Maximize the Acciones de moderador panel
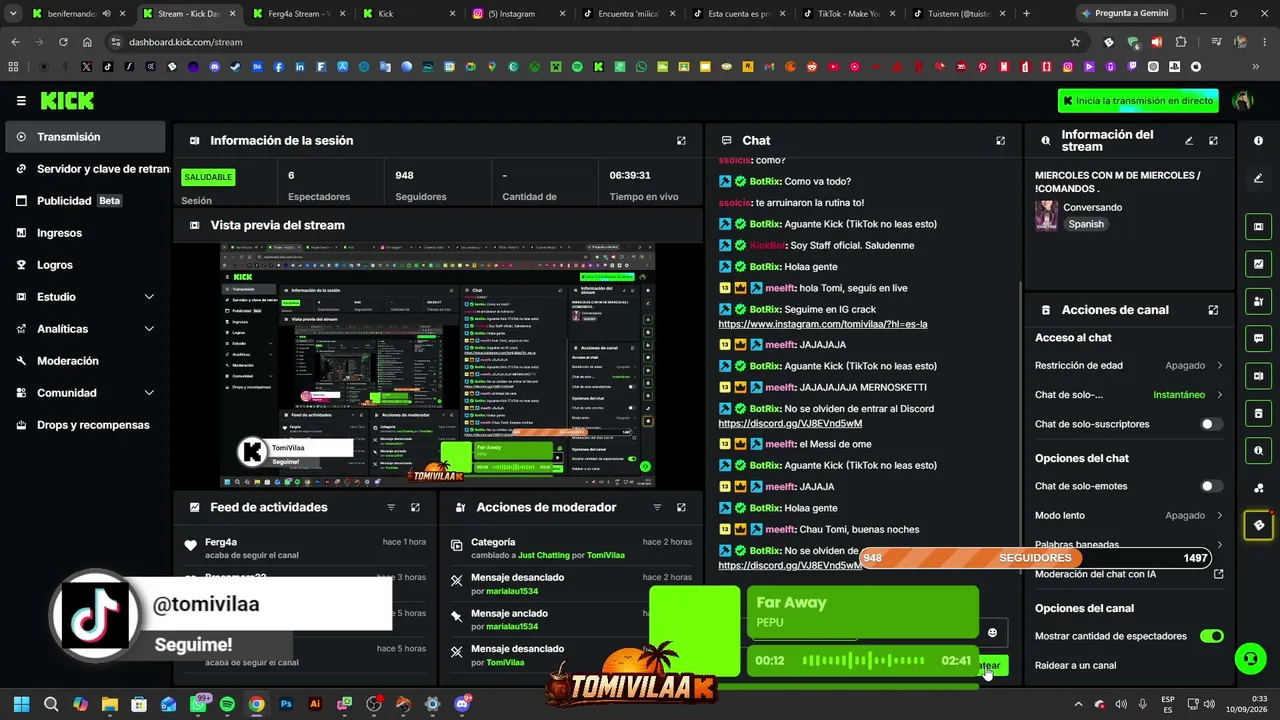 point(681,508)
